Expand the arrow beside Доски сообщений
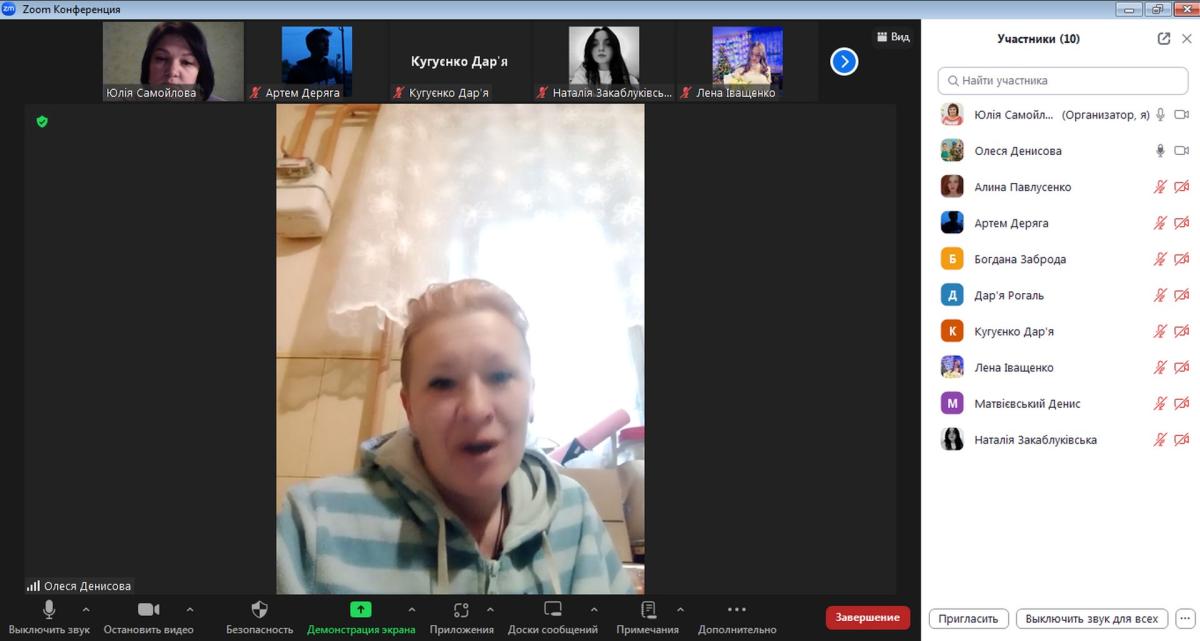Viewport: 1200px width, 641px height. [x=594, y=609]
